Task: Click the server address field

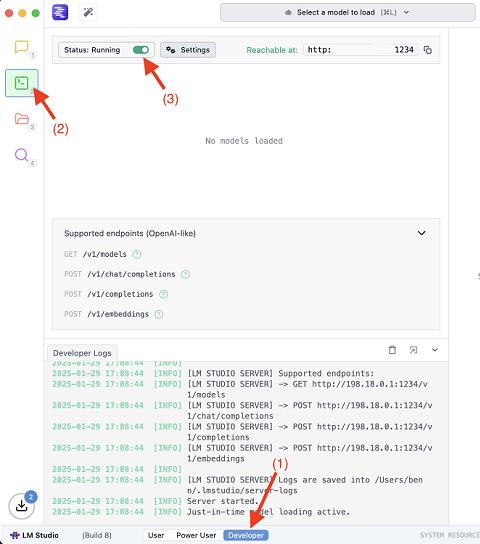Action: pos(361,50)
